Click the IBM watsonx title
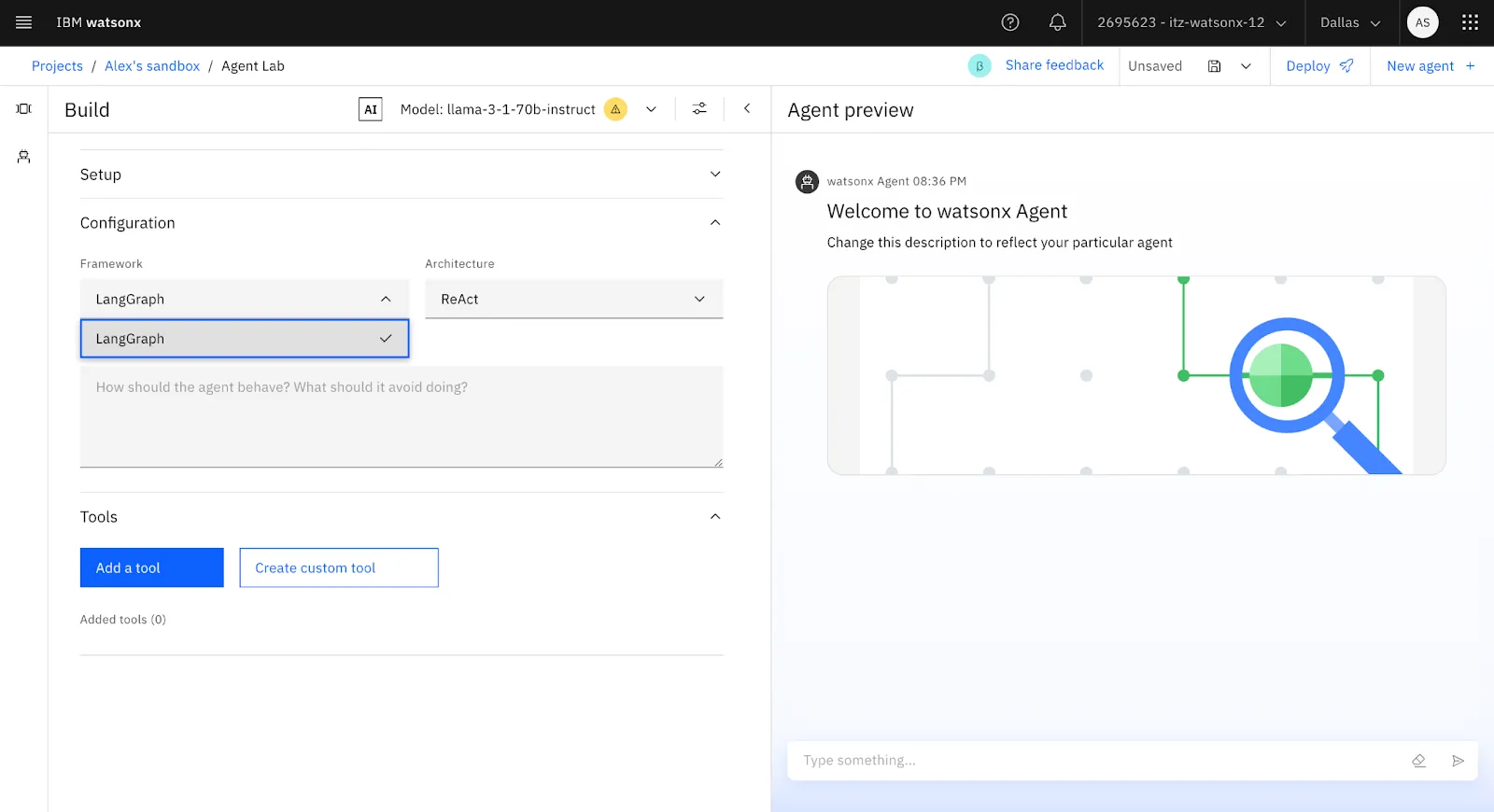The height and width of the screenshot is (812, 1494). click(99, 22)
